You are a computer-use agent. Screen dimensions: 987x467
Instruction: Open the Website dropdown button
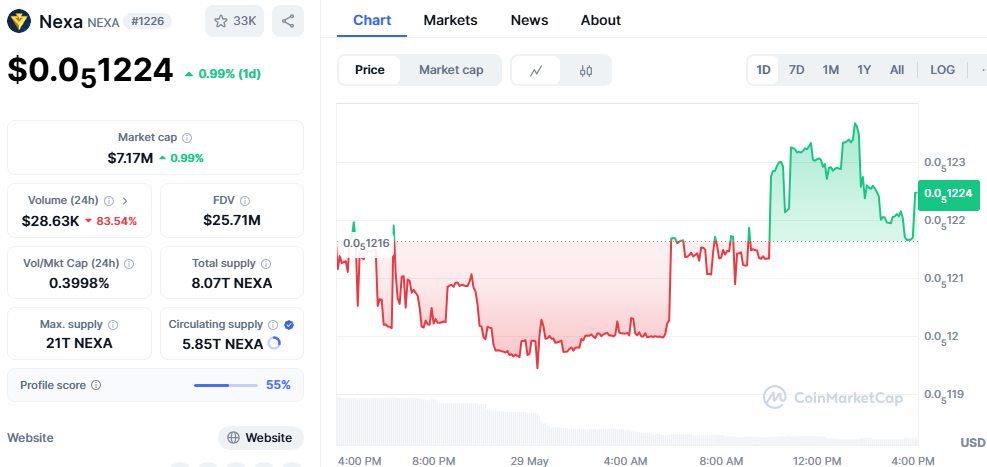260,437
